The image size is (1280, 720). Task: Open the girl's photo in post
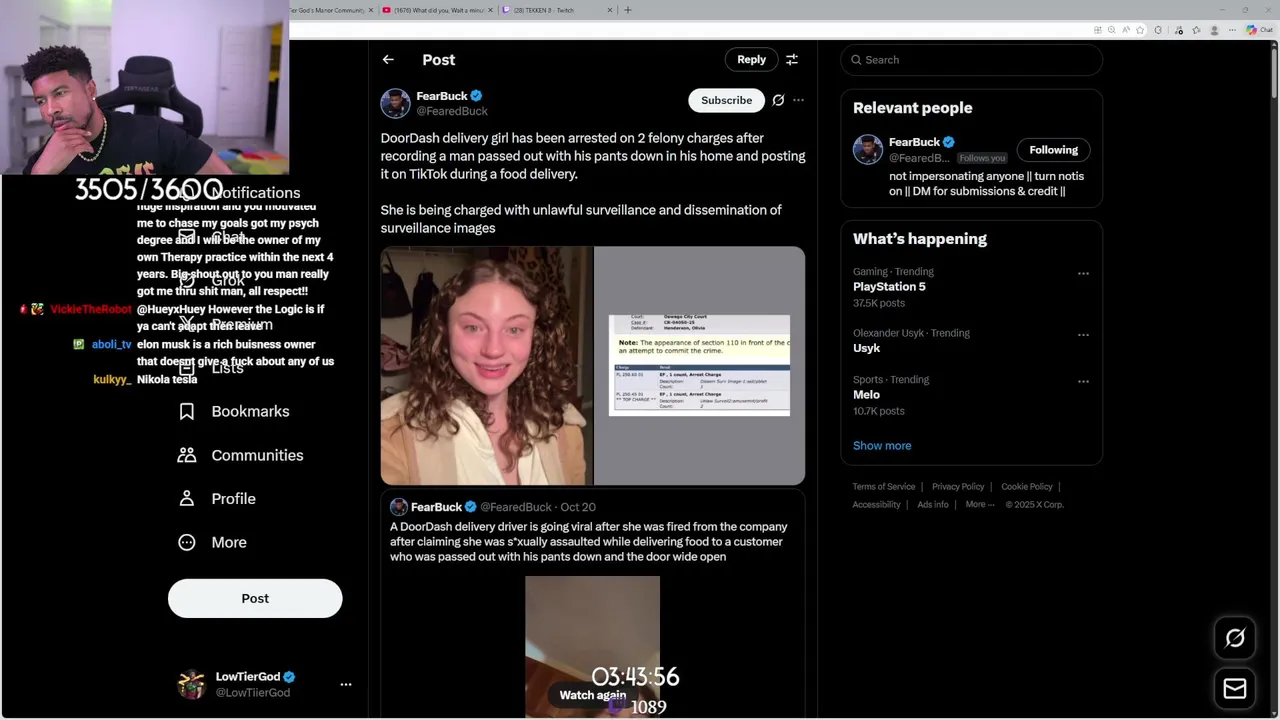(x=486, y=366)
